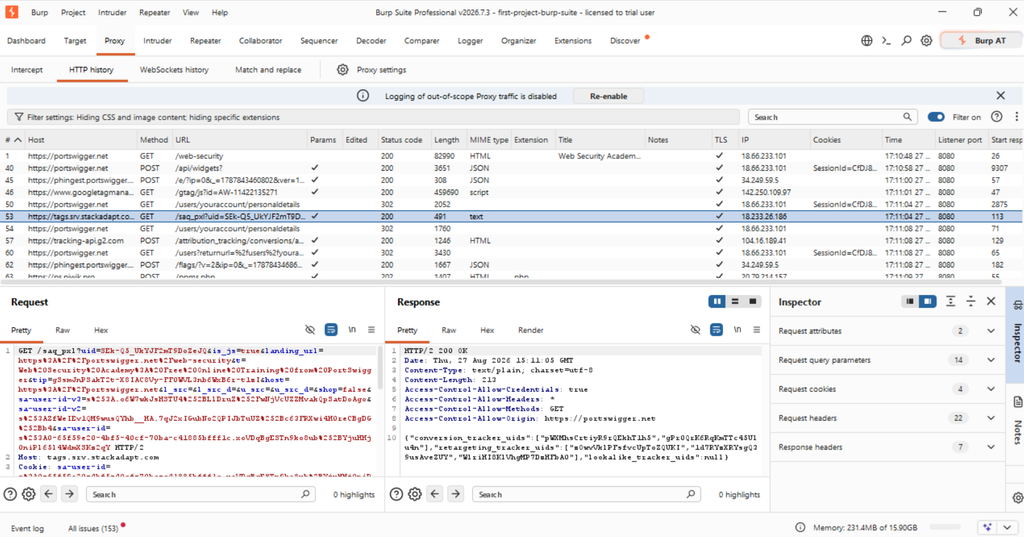Toggle \n newline display in Response panel
This screenshot has height=537, width=1024.
click(737, 330)
